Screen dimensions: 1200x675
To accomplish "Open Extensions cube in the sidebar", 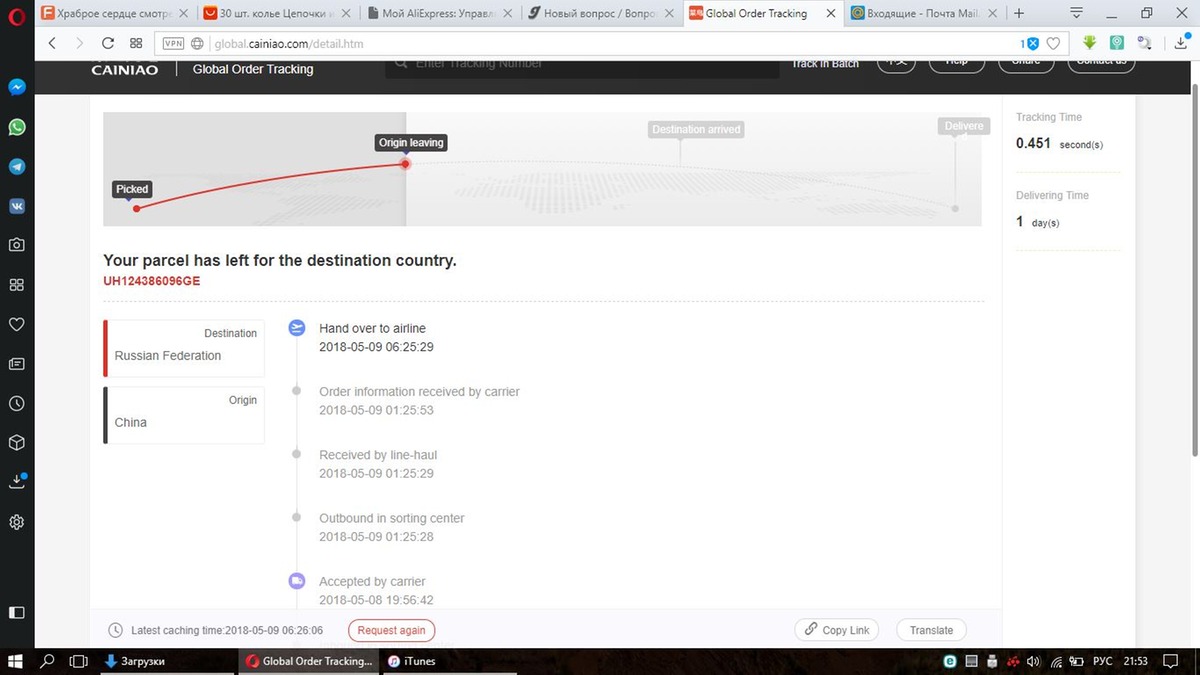I will [17, 442].
